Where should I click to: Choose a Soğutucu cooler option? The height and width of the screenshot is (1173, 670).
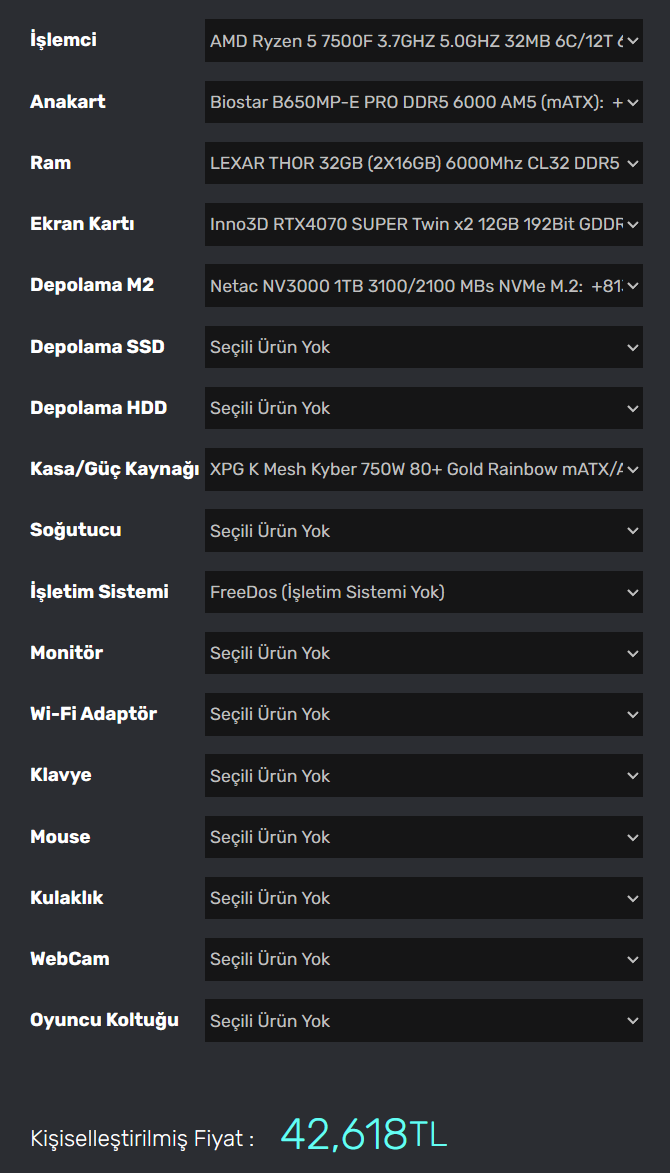[423, 531]
